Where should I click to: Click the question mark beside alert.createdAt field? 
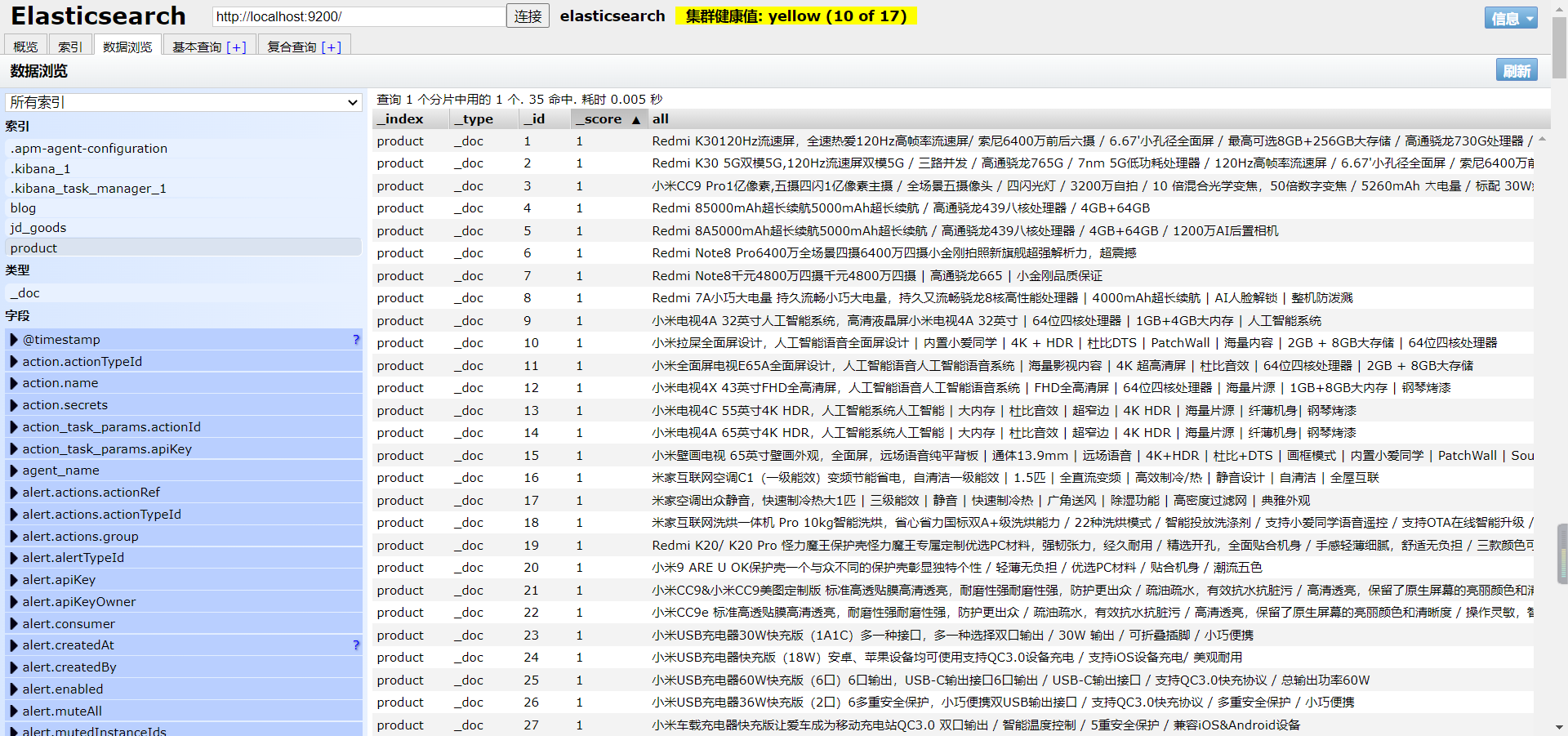355,645
